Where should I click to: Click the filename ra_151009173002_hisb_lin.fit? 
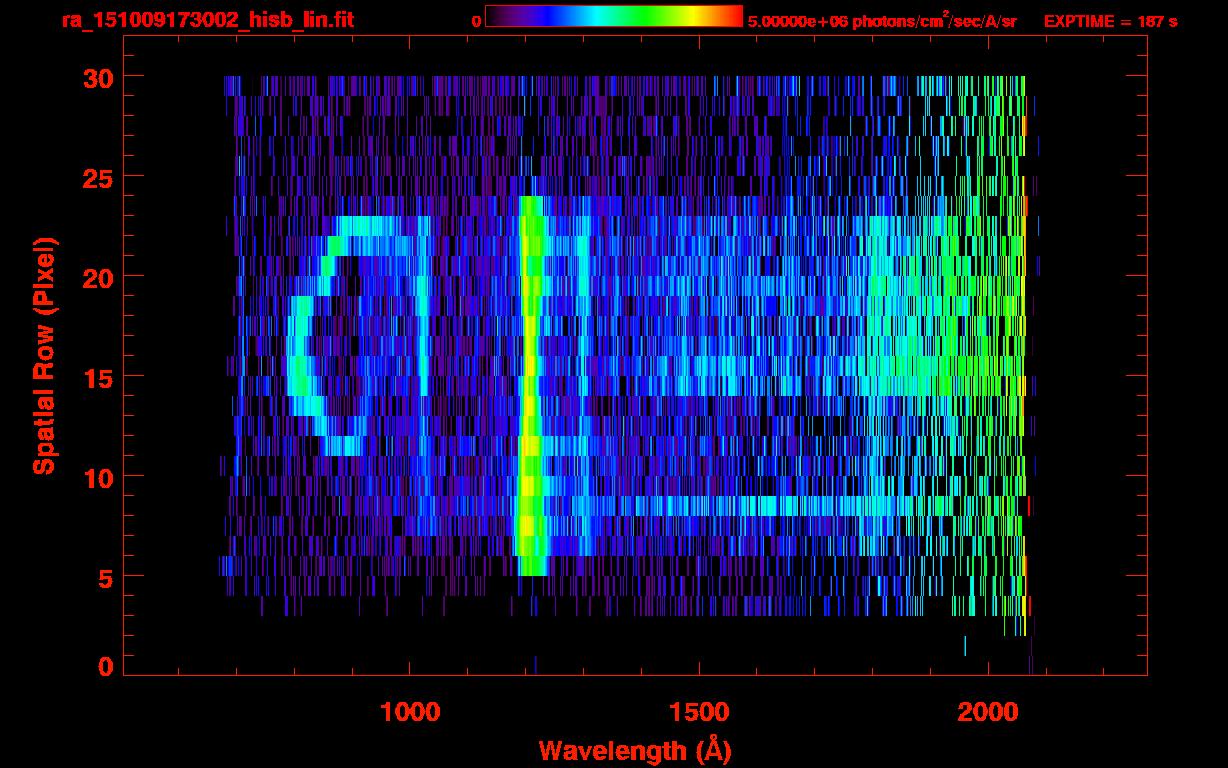206,20
